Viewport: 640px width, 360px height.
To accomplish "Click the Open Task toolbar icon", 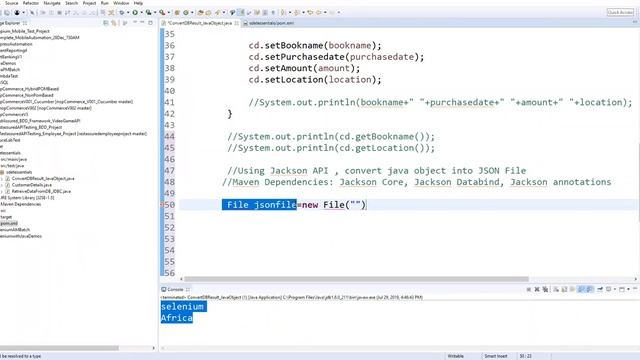I will click(208, 12).
